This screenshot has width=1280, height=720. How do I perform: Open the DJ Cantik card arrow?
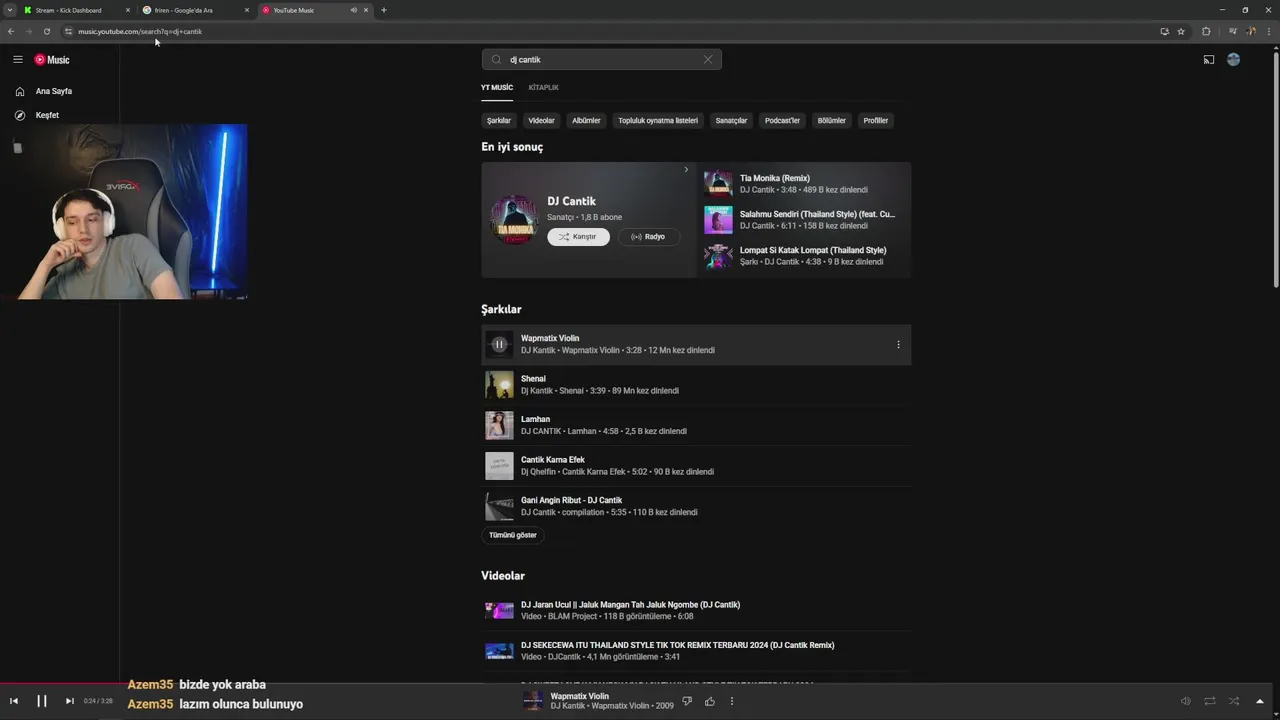pyautogui.click(x=686, y=170)
